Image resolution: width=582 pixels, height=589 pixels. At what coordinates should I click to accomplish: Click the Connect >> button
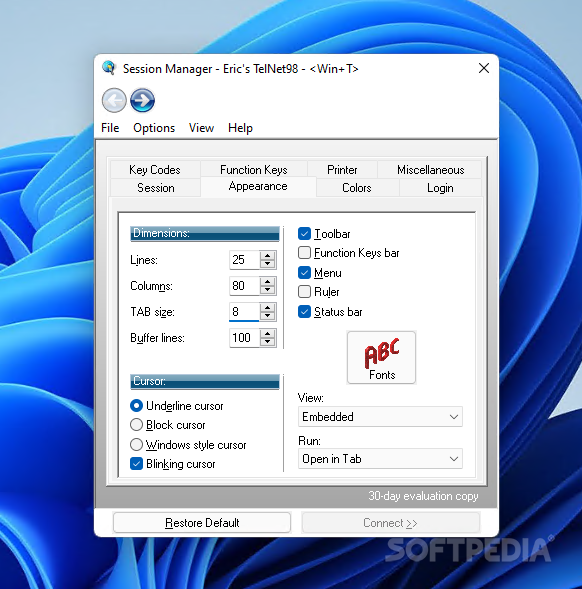(x=390, y=523)
